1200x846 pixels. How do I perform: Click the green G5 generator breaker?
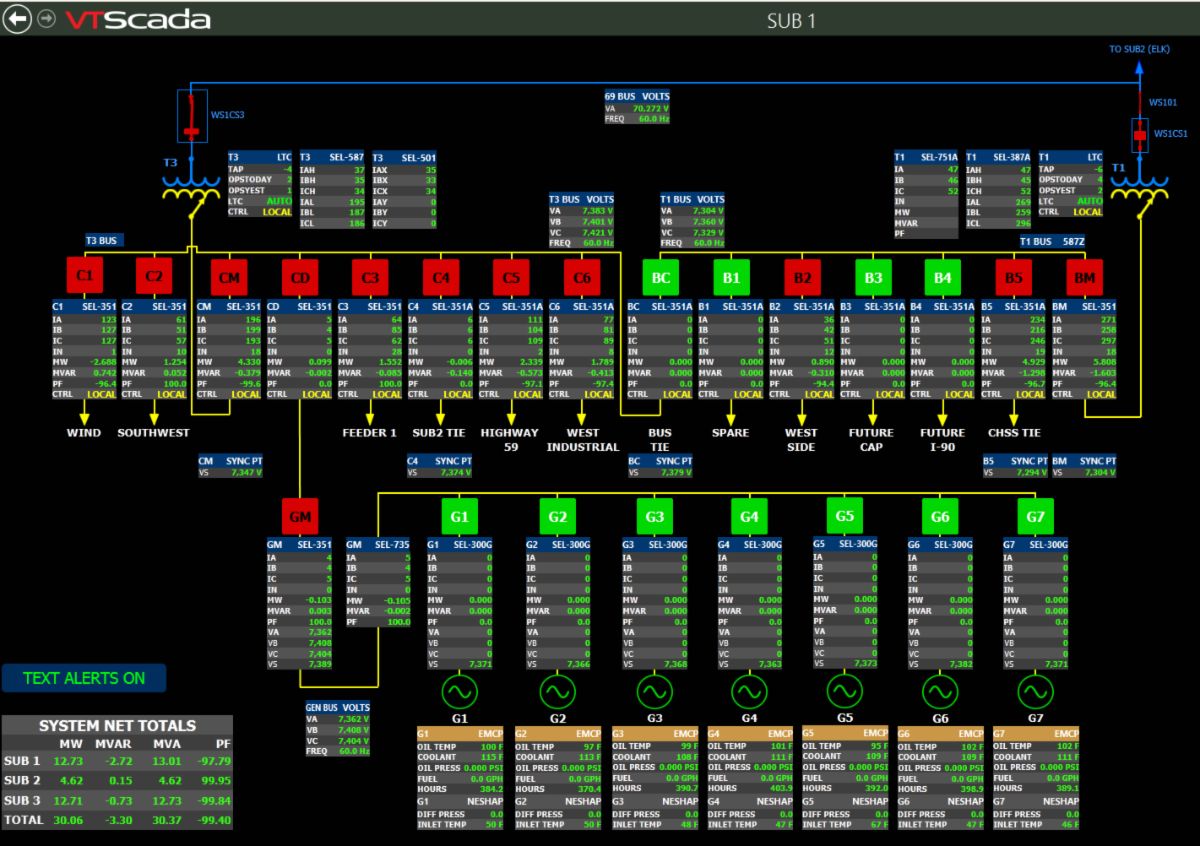pos(845,515)
